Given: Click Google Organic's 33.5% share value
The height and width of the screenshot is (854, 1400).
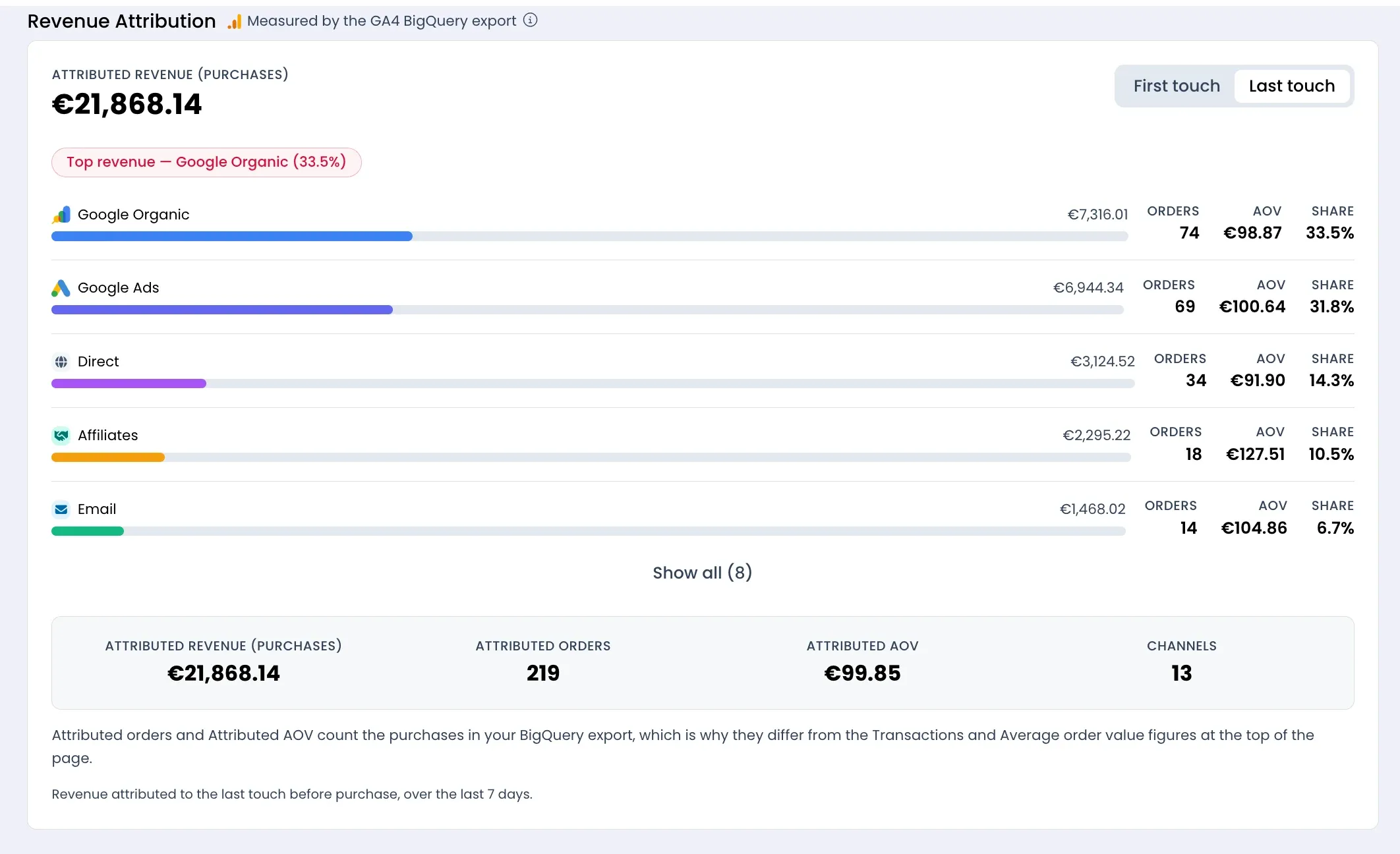Looking at the screenshot, I should [1330, 233].
